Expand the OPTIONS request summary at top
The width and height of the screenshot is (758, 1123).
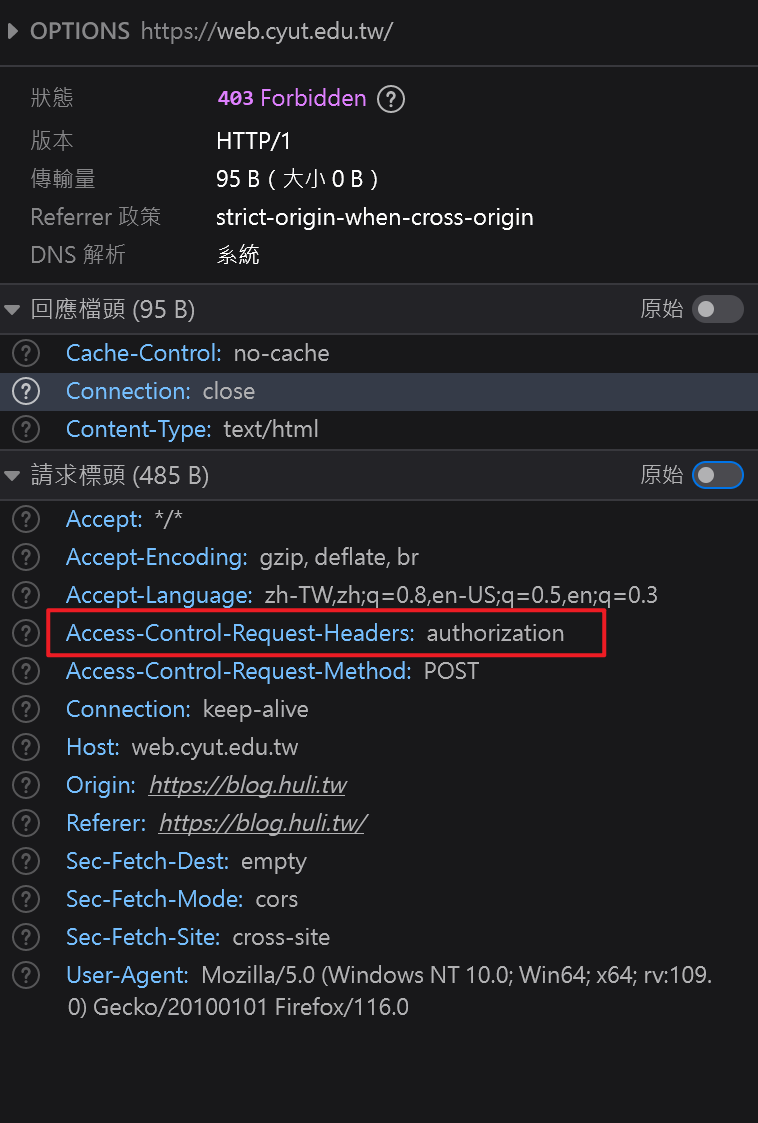pyautogui.click(x=12, y=31)
